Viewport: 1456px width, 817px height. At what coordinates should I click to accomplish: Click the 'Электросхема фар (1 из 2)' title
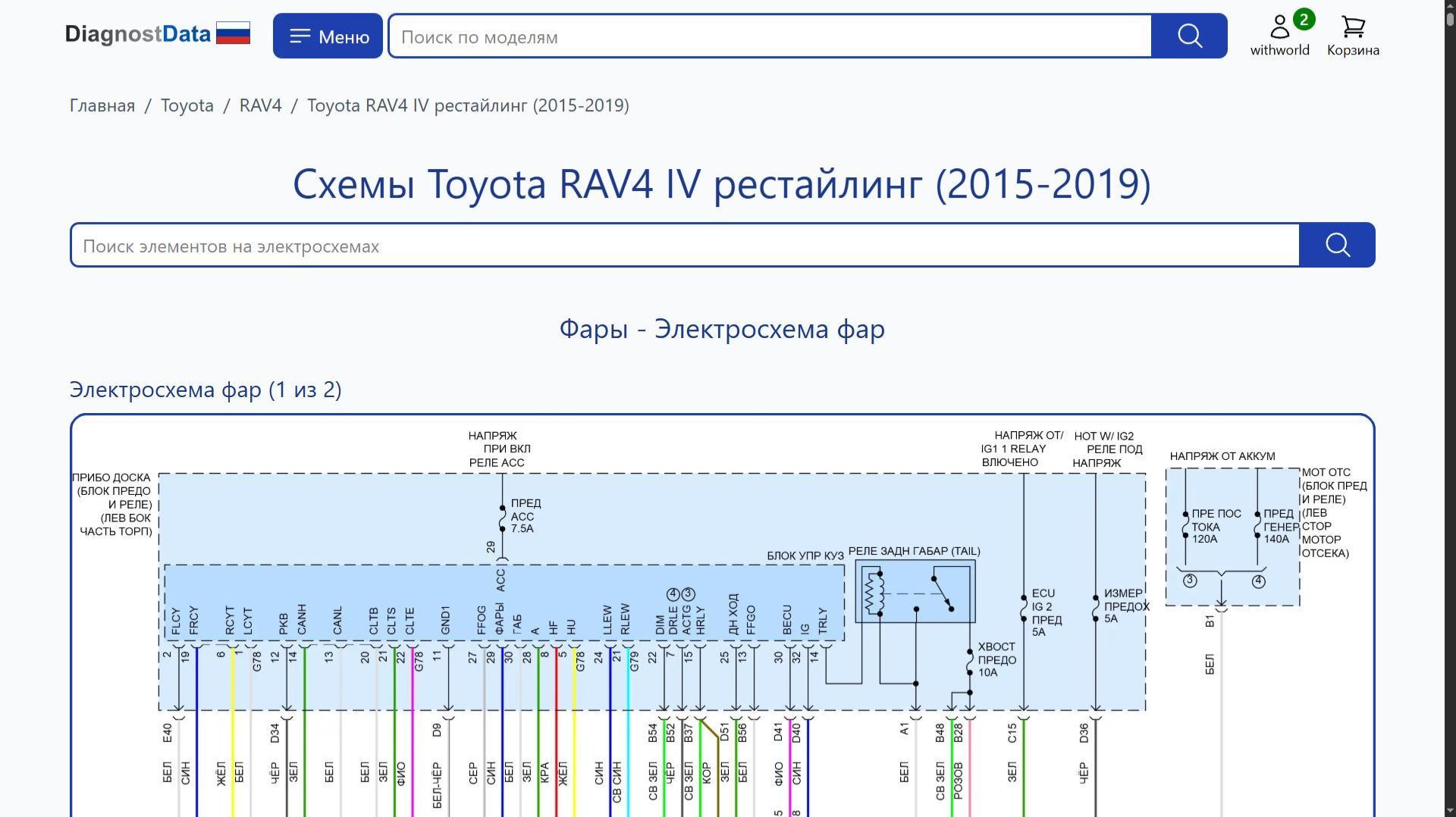206,390
